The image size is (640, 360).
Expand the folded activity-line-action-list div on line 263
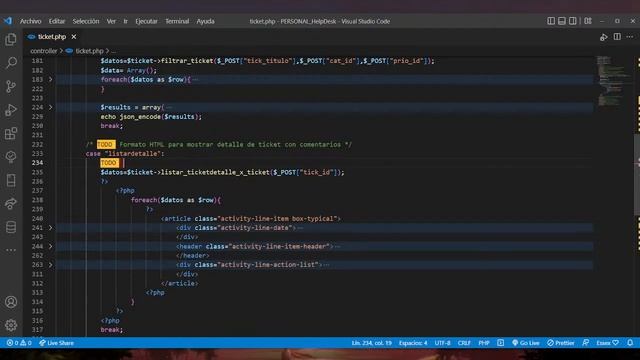51,265
